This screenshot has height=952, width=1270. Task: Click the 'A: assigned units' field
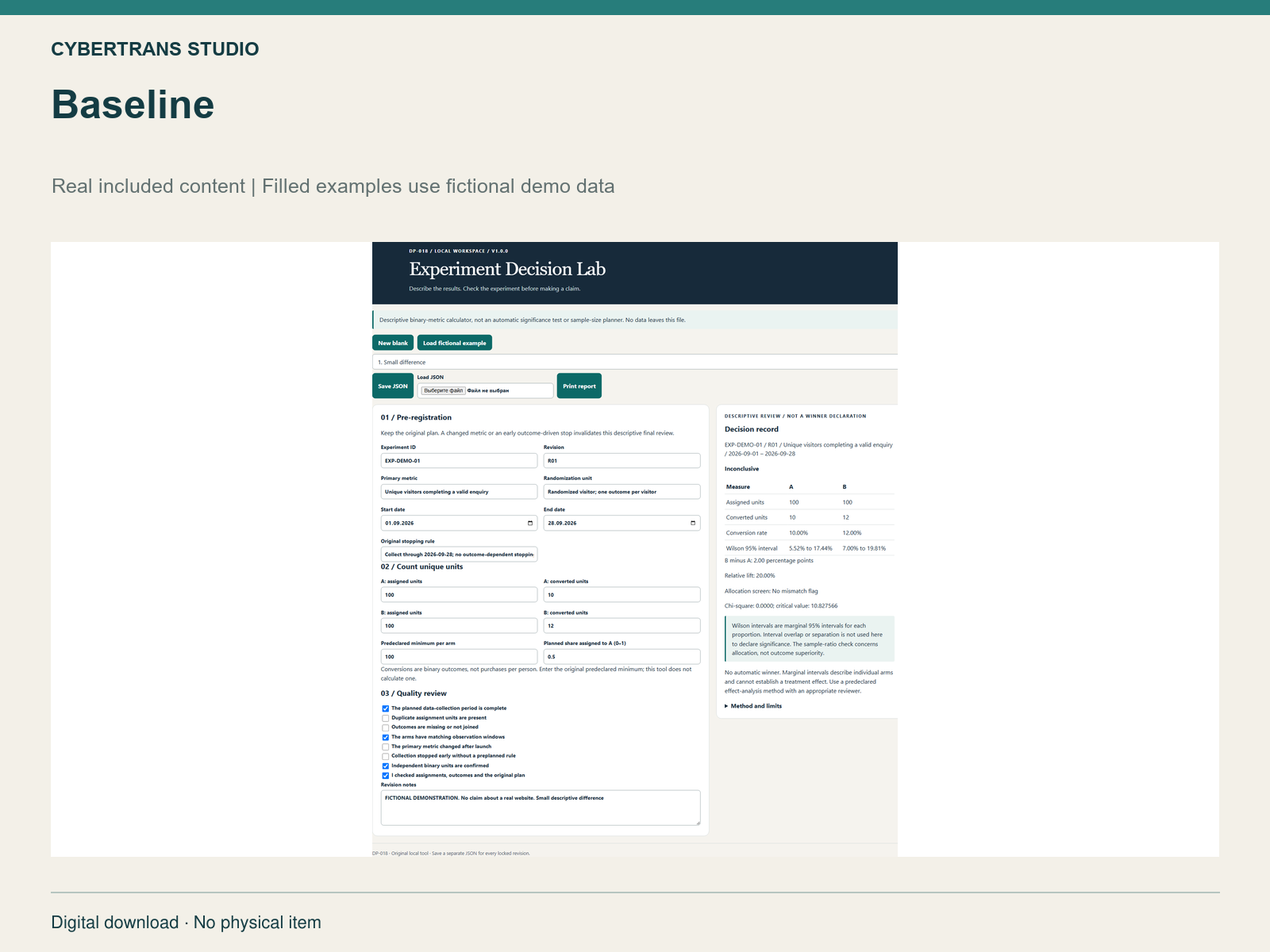(x=459, y=595)
